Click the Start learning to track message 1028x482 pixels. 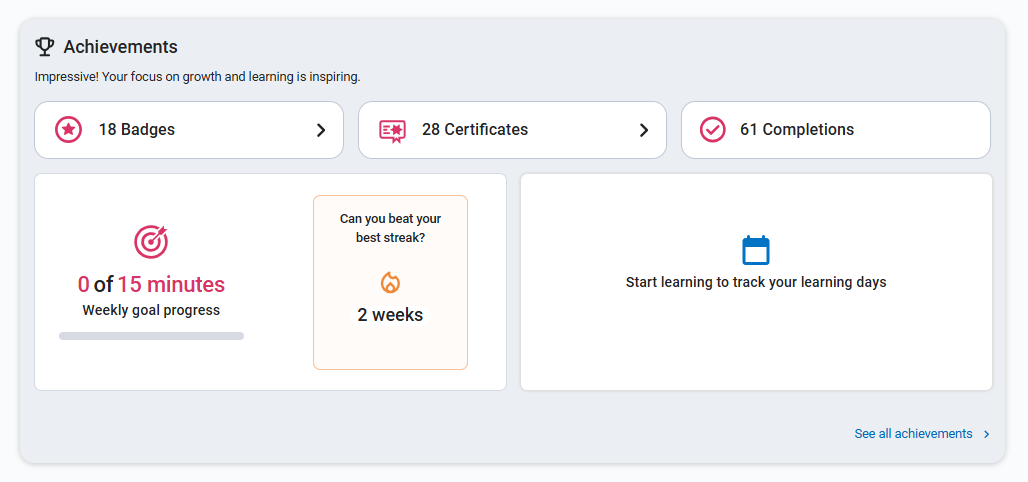pyautogui.click(x=756, y=282)
